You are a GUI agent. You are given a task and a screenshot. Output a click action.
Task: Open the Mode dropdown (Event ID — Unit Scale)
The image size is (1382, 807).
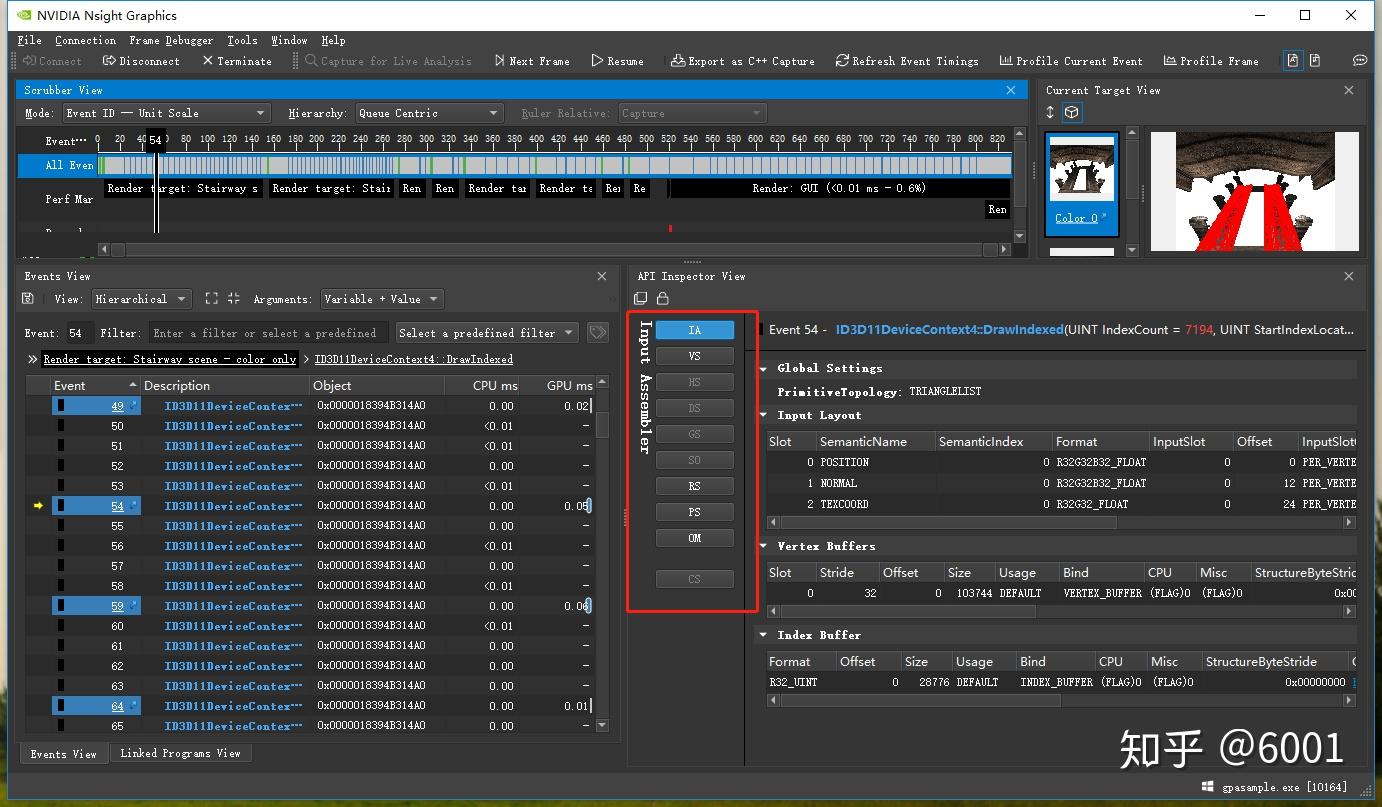pyautogui.click(x=166, y=113)
